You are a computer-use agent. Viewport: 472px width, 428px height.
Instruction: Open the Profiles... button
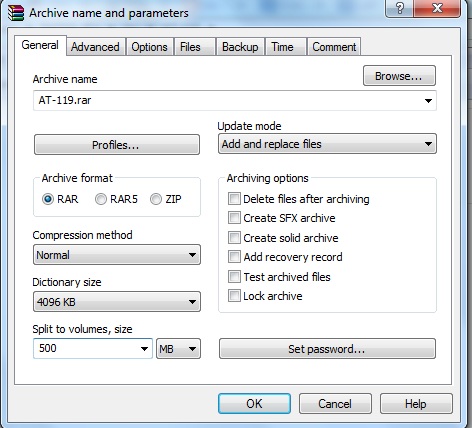point(117,145)
